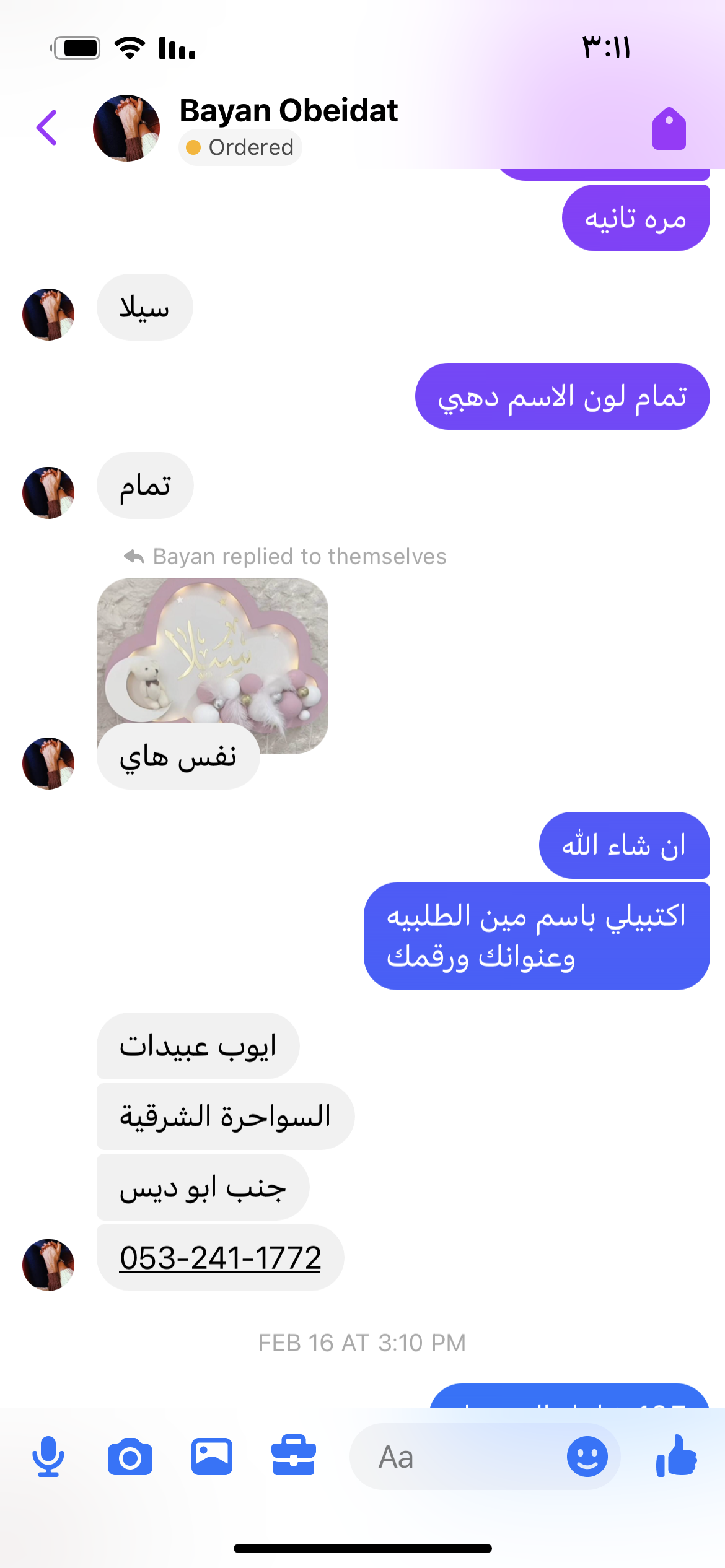This screenshot has width=725, height=1568.
Task: Tap the purple back arrow
Action: 47,128
